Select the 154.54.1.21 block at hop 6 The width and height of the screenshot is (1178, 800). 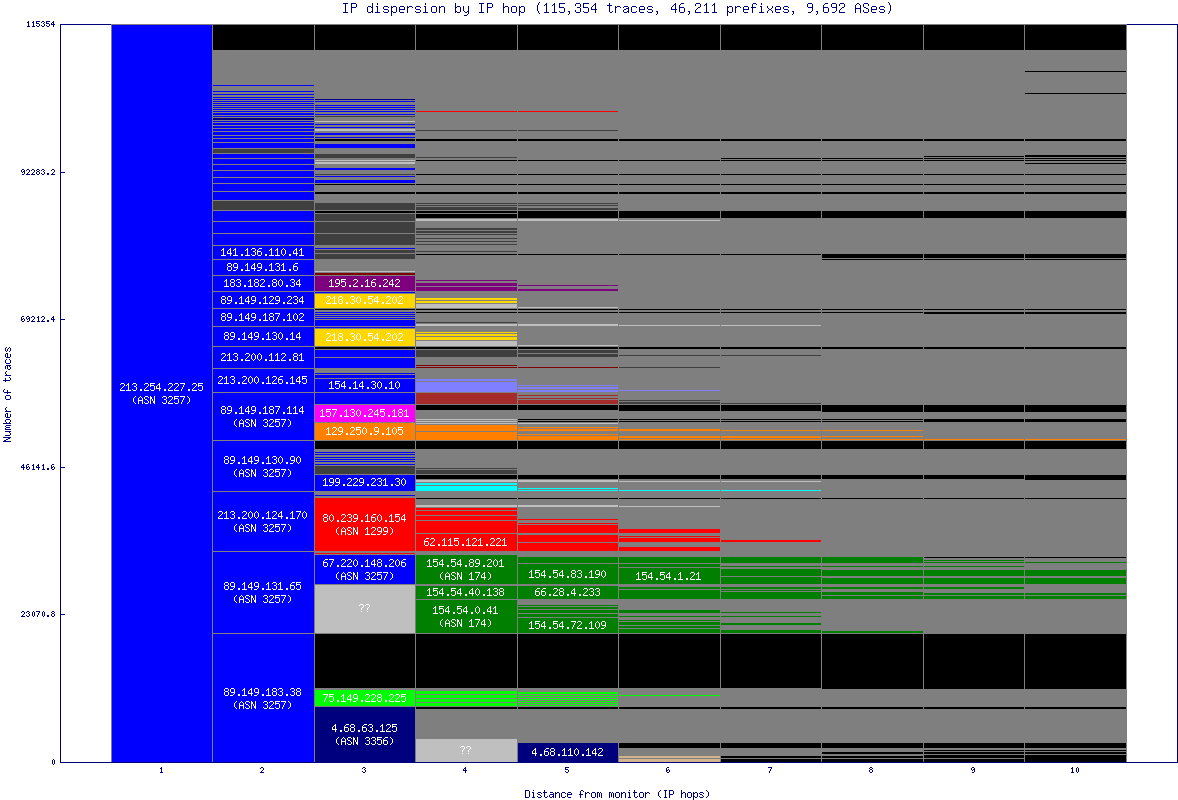667,576
